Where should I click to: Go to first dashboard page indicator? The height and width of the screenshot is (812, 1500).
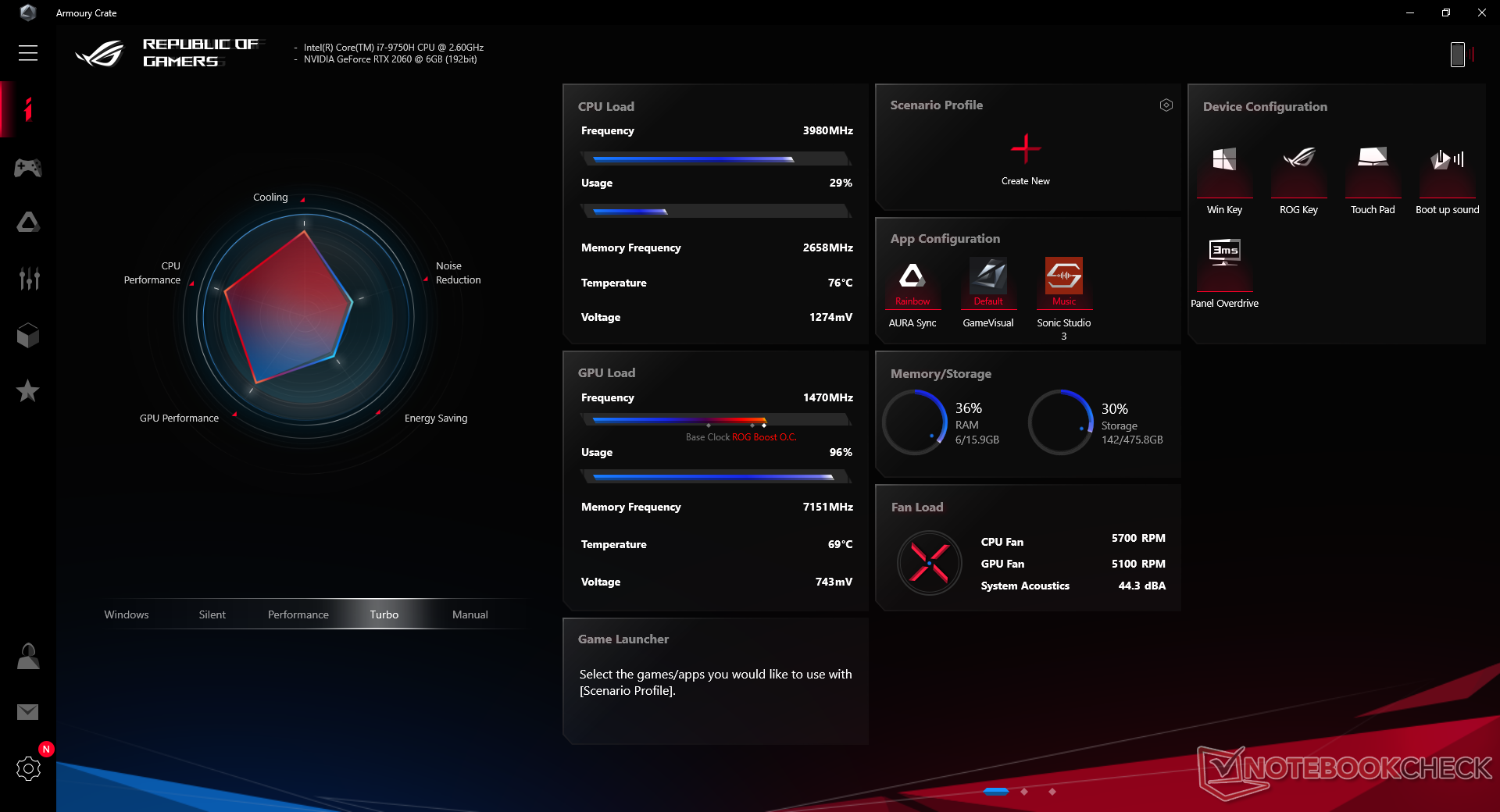pos(995,792)
